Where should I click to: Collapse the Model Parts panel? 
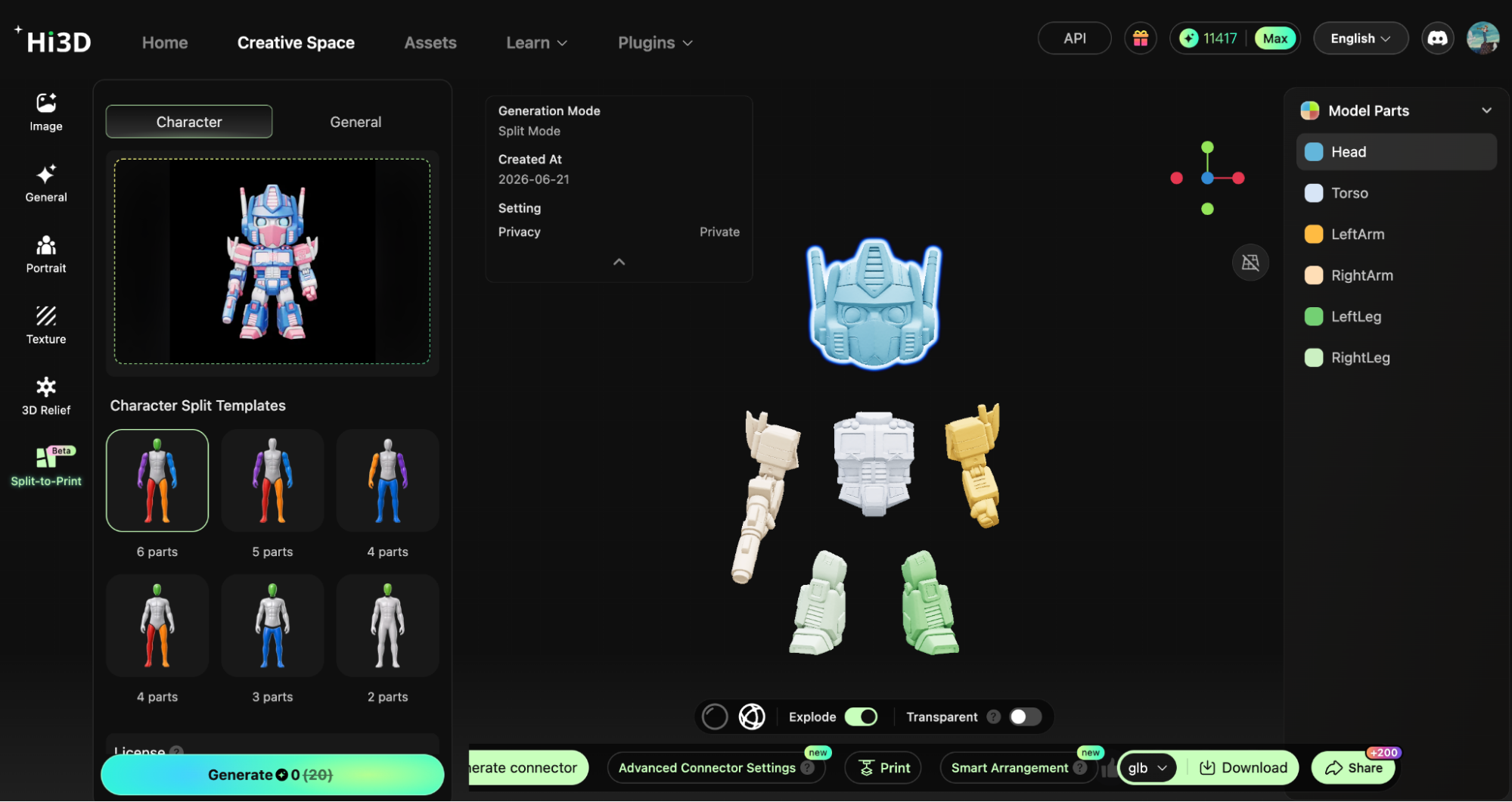(1486, 110)
